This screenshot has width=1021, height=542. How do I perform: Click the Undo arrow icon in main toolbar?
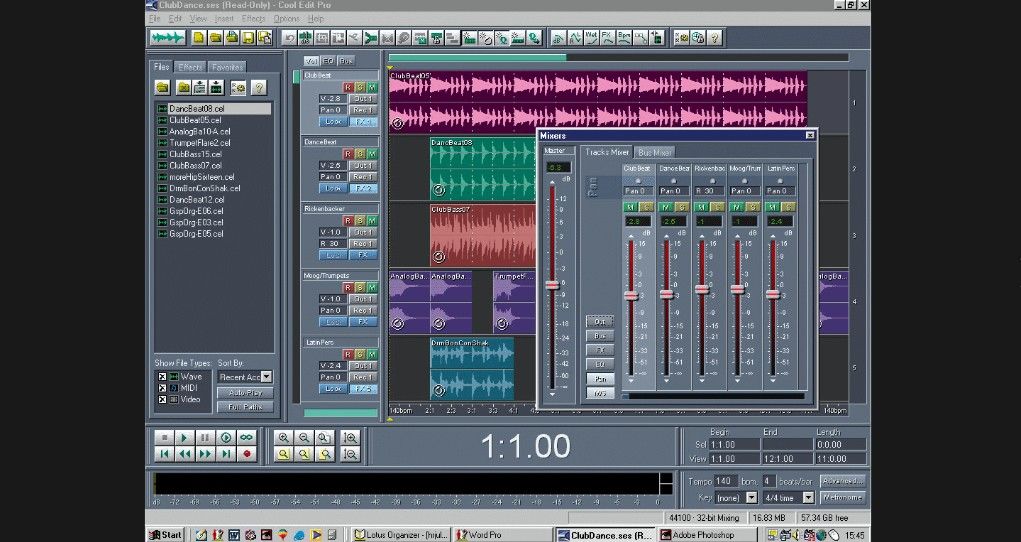pyautogui.click(x=290, y=38)
